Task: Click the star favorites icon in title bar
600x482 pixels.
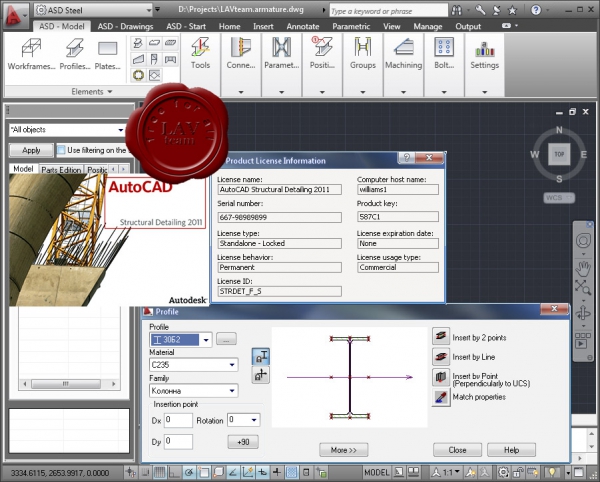Action: 512,10
